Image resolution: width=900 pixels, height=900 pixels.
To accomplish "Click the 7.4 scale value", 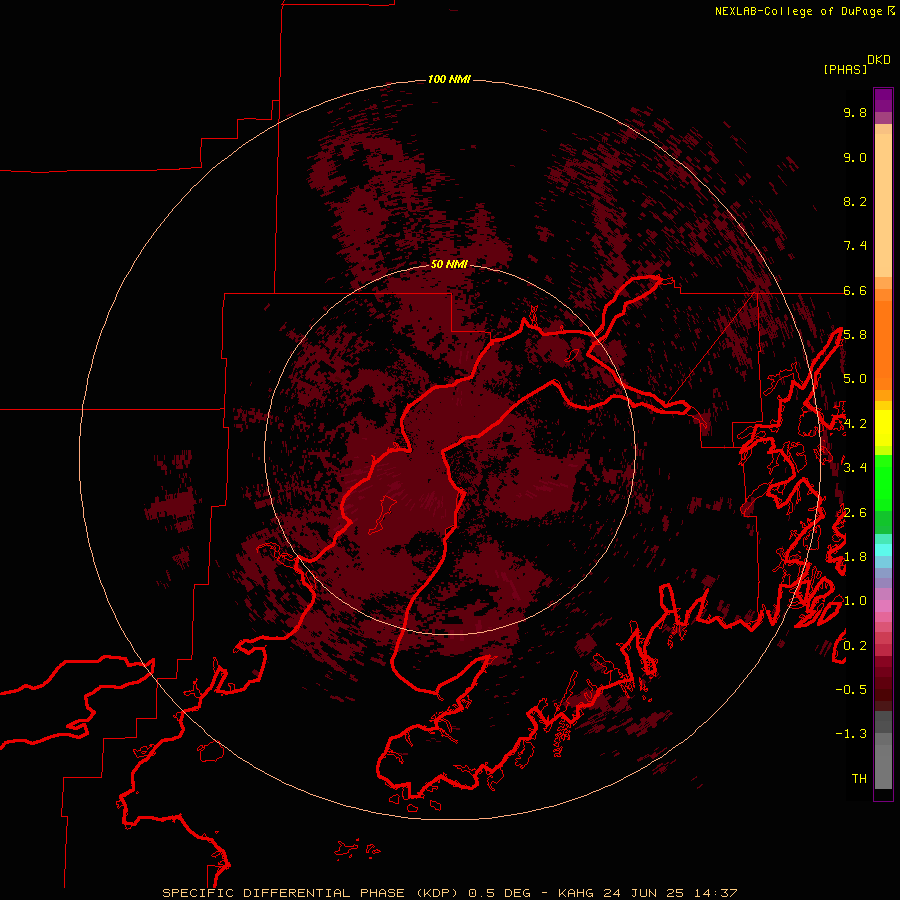I will (x=855, y=246).
